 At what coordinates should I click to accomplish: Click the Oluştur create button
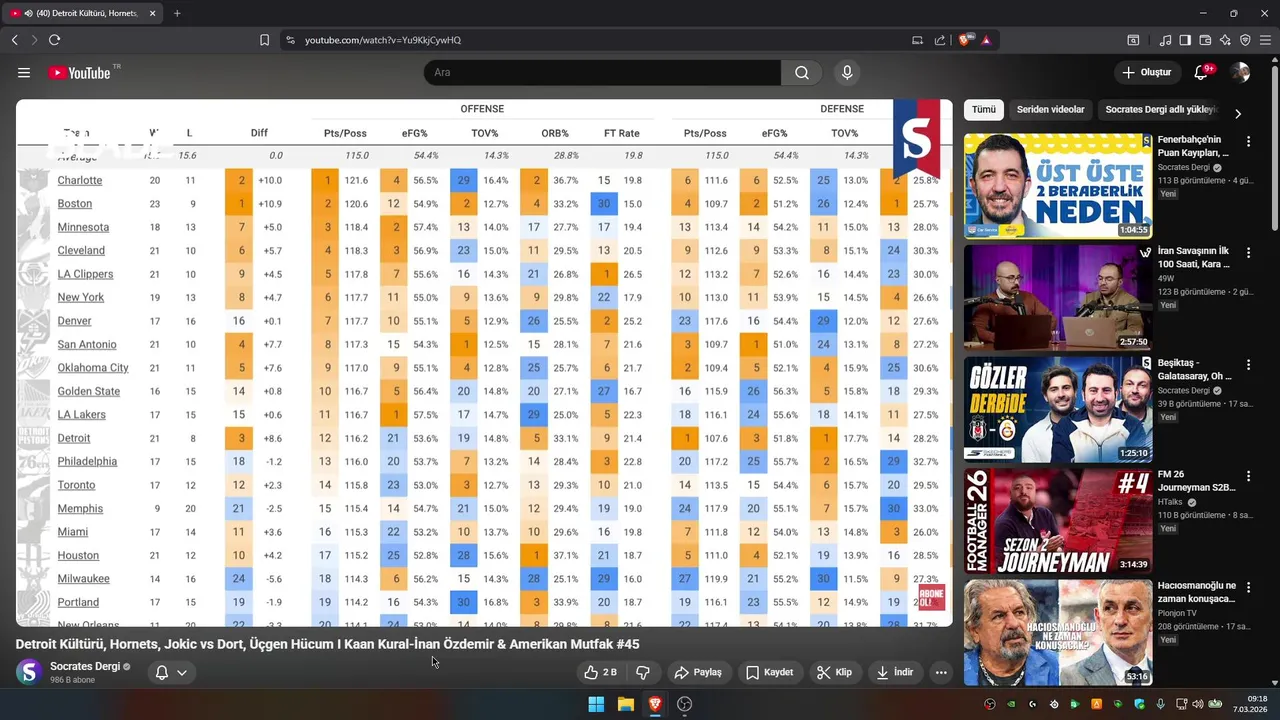pos(1146,72)
